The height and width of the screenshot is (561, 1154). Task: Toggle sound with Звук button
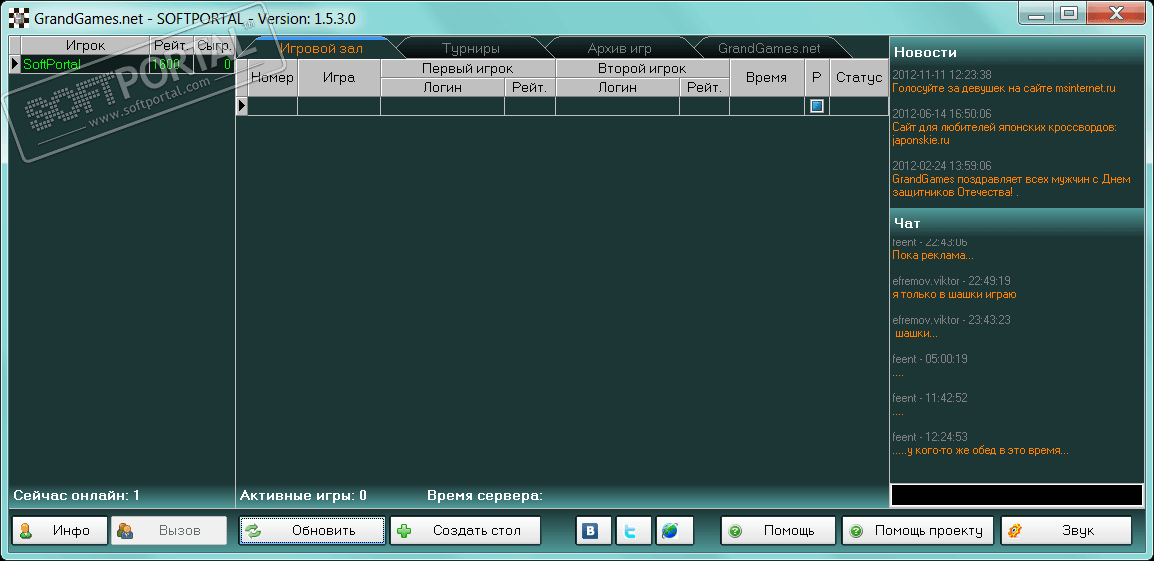(x=1065, y=531)
